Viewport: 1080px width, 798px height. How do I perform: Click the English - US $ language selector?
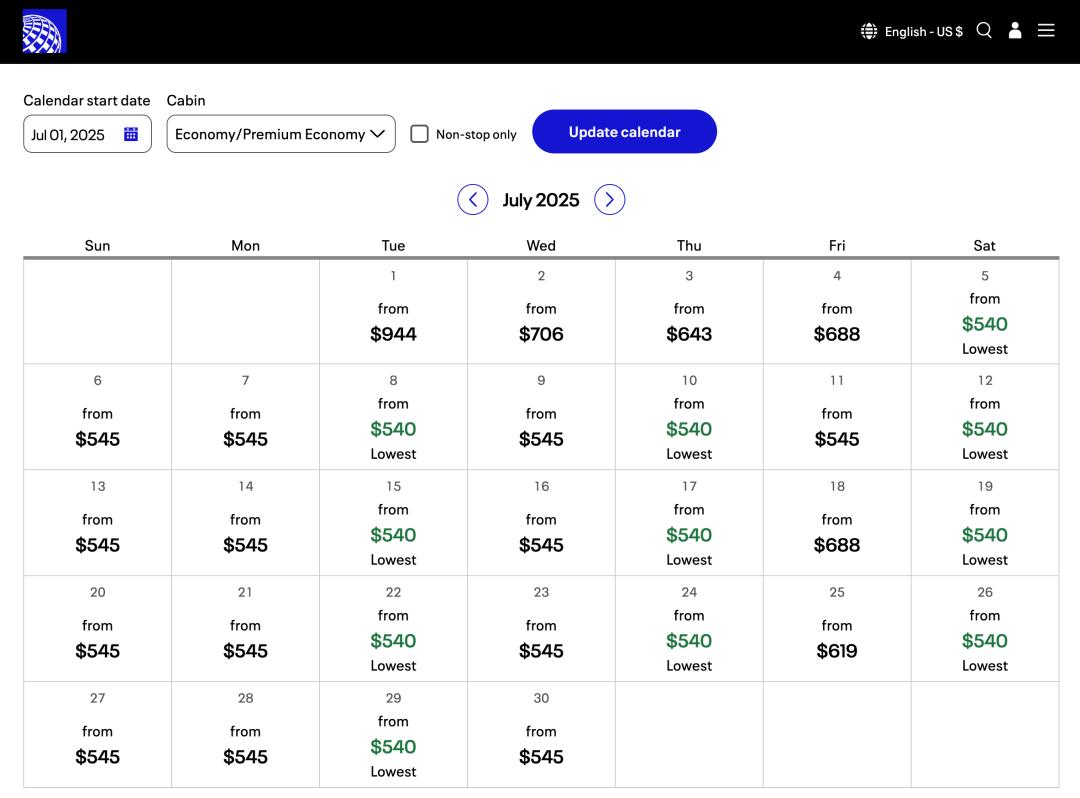click(x=923, y=31)
